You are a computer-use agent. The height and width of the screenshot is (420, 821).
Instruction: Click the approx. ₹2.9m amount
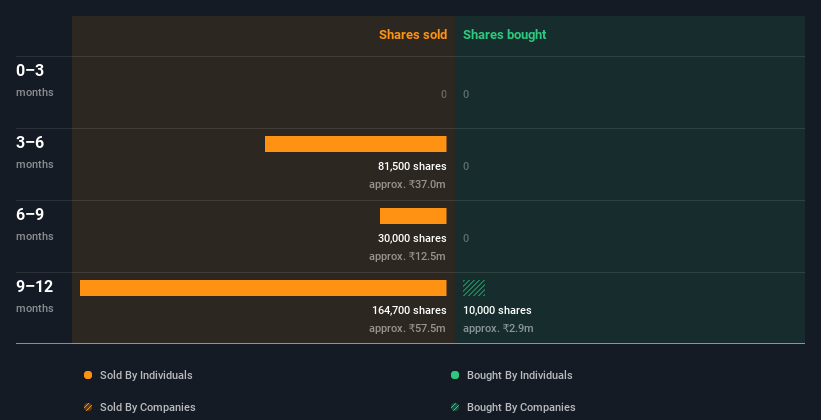(x=498, y=328)
